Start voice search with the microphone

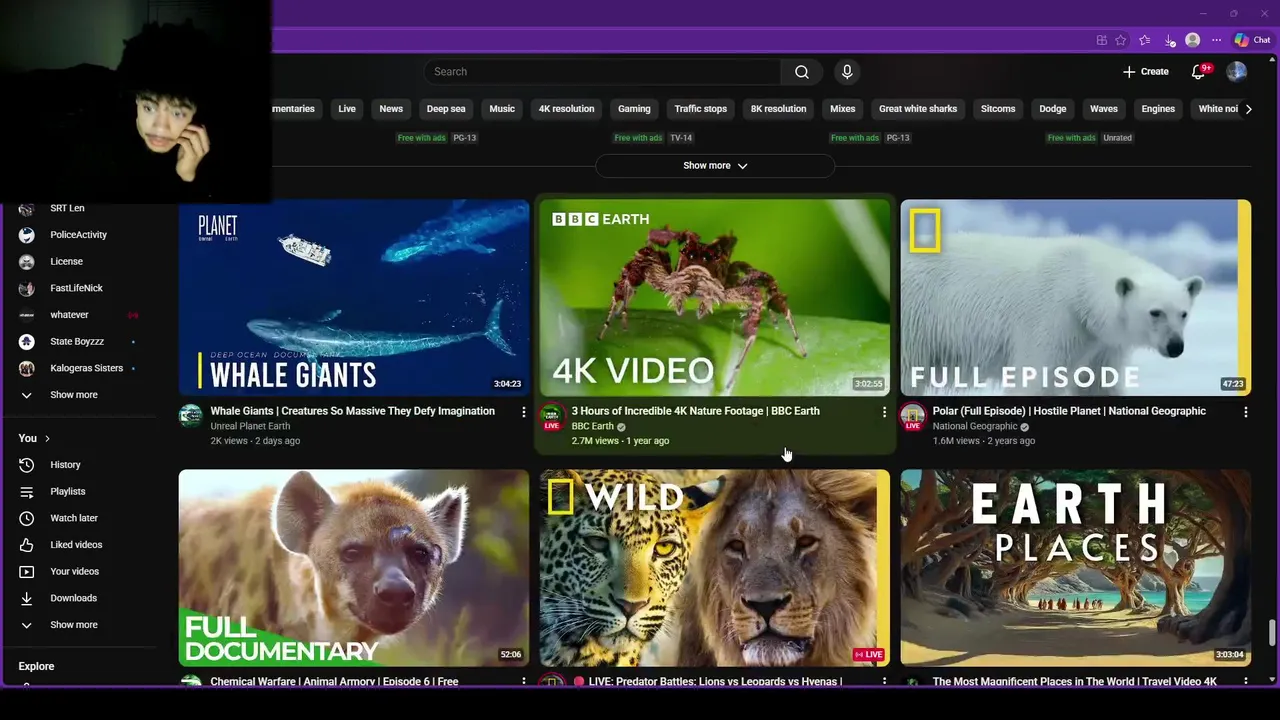tap(847, 72)
